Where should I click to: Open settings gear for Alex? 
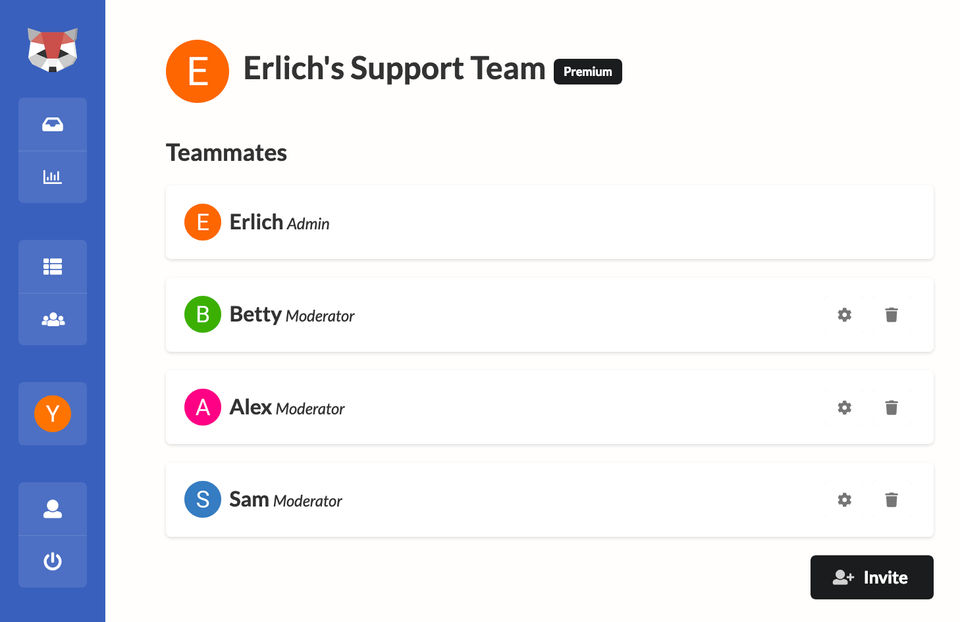click(x=844, y=407)
